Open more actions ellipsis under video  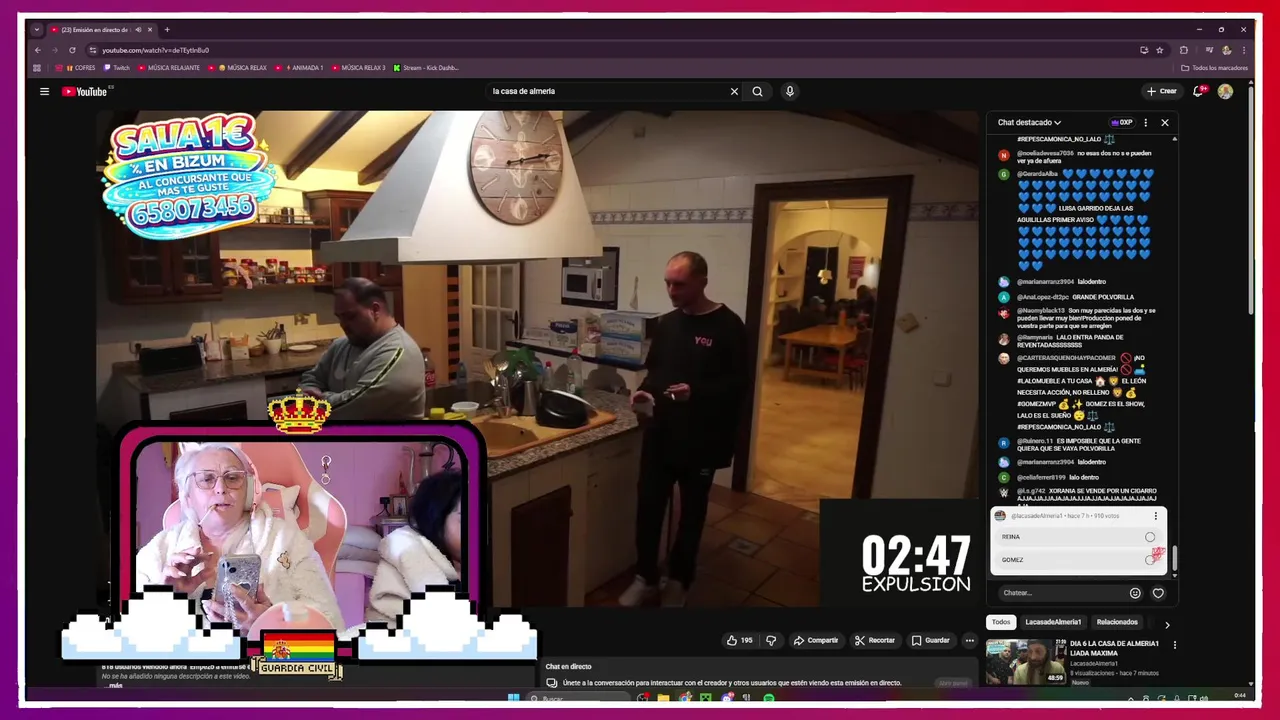(969, 640)
